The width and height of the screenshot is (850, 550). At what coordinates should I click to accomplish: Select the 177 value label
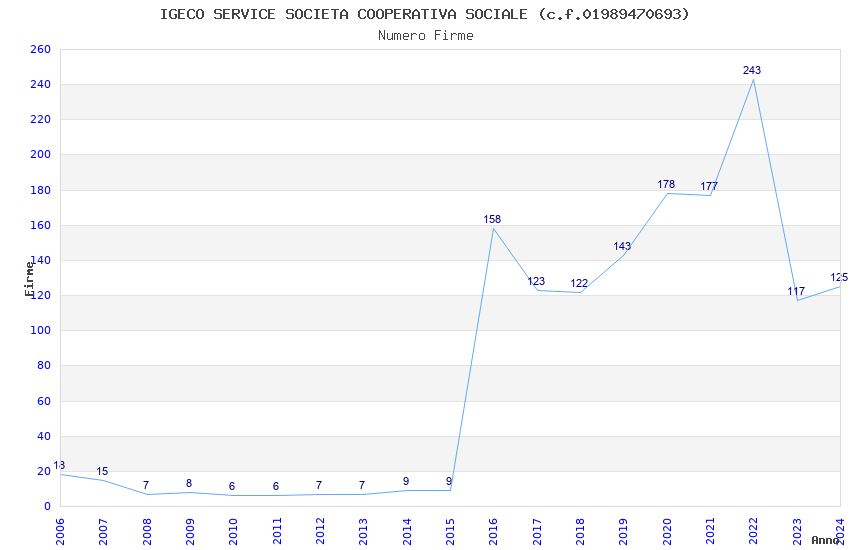tap(709, 186)
